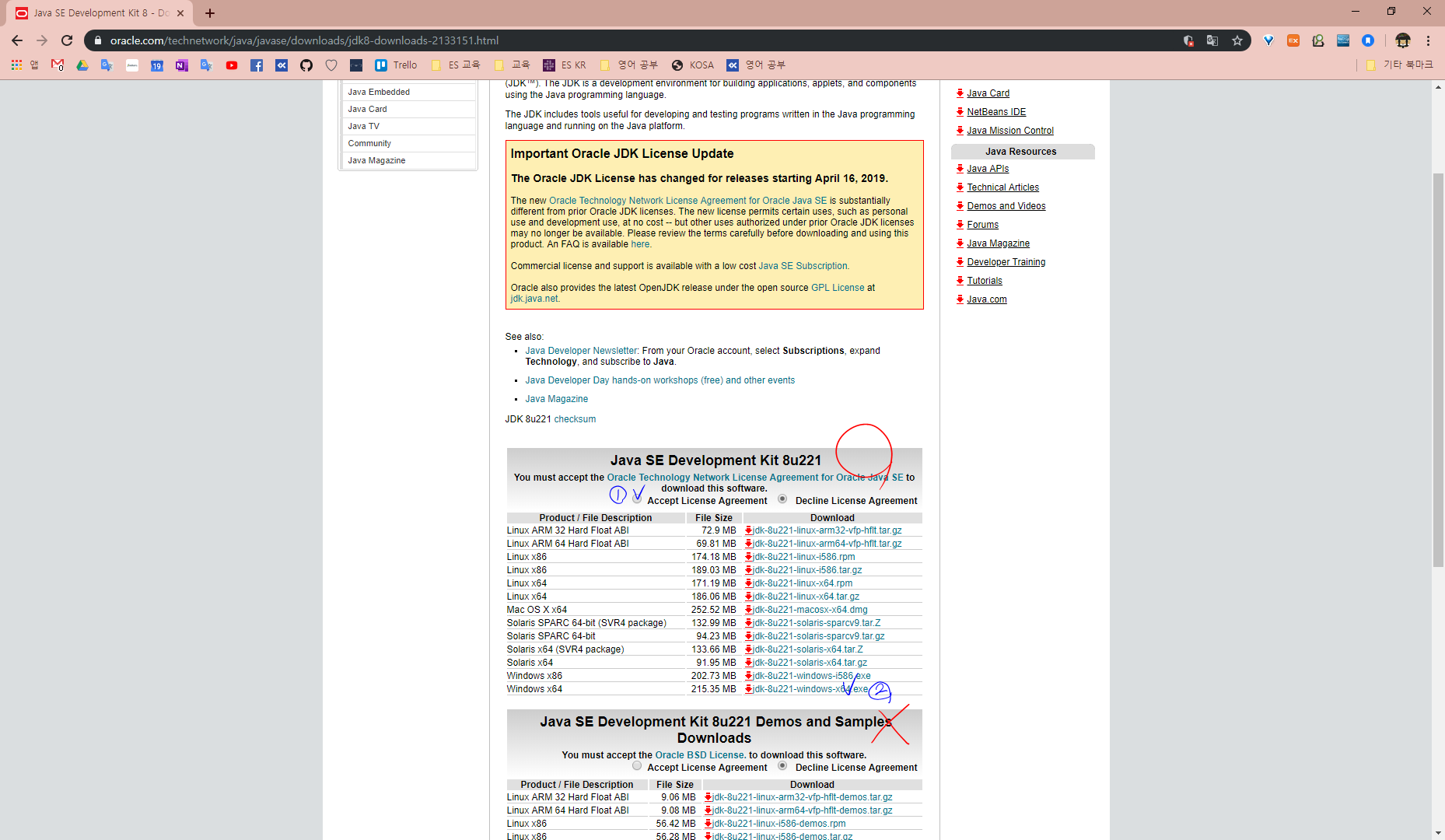Select Accept License Agreement for JDK 8u221
This screenshot has width=1445, height=840.
[637, 499]
